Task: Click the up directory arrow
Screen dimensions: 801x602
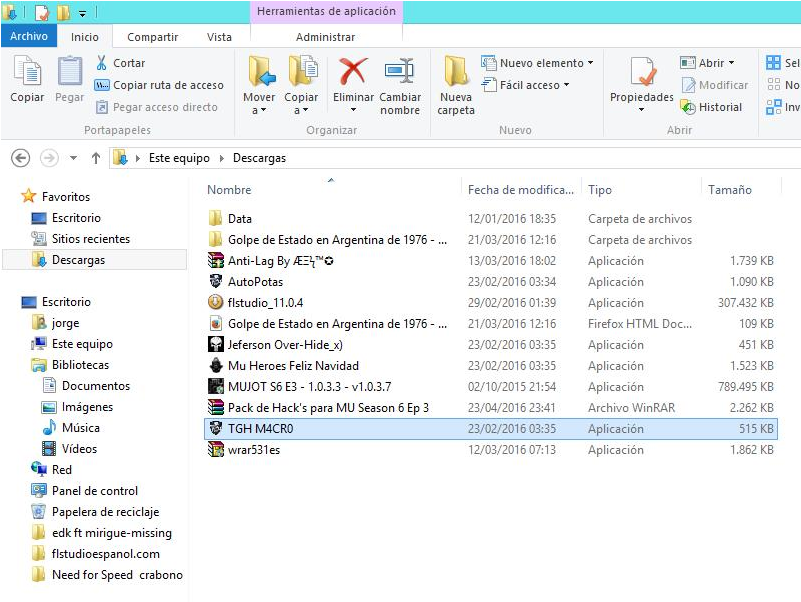Action: coord(96,158)
